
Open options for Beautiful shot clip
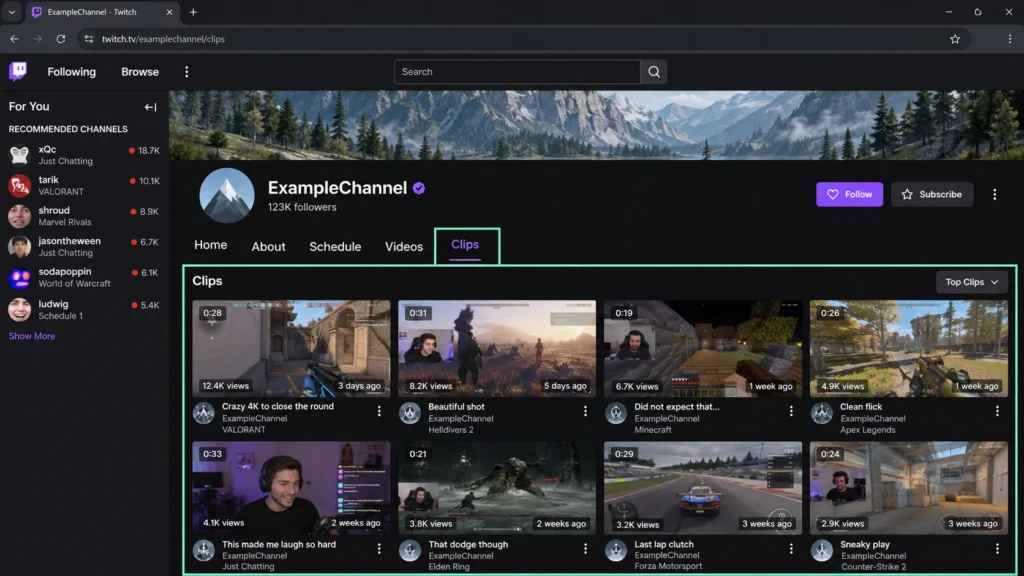(585, 411)
